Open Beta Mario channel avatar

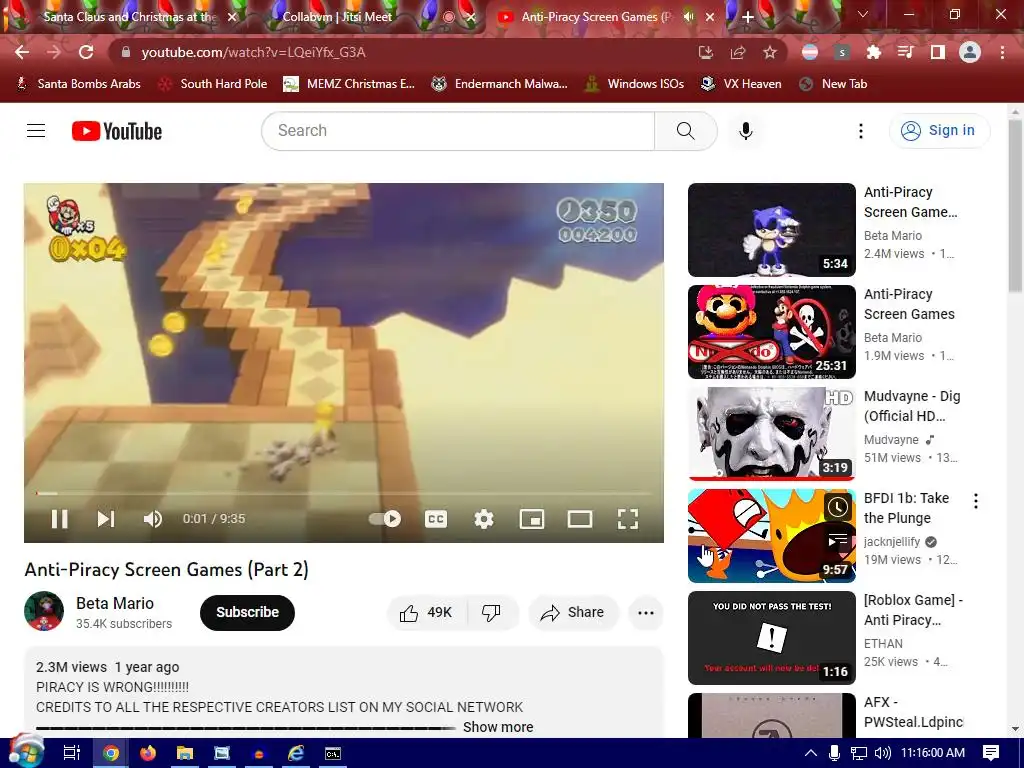44,611
